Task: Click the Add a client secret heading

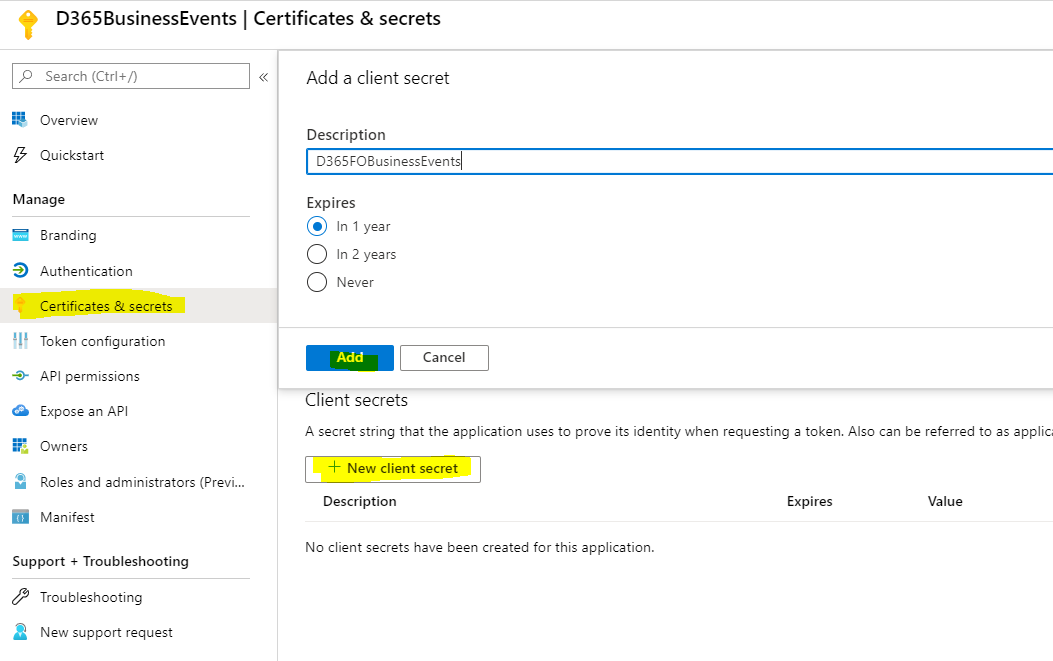Action: [x=377, y=78]
